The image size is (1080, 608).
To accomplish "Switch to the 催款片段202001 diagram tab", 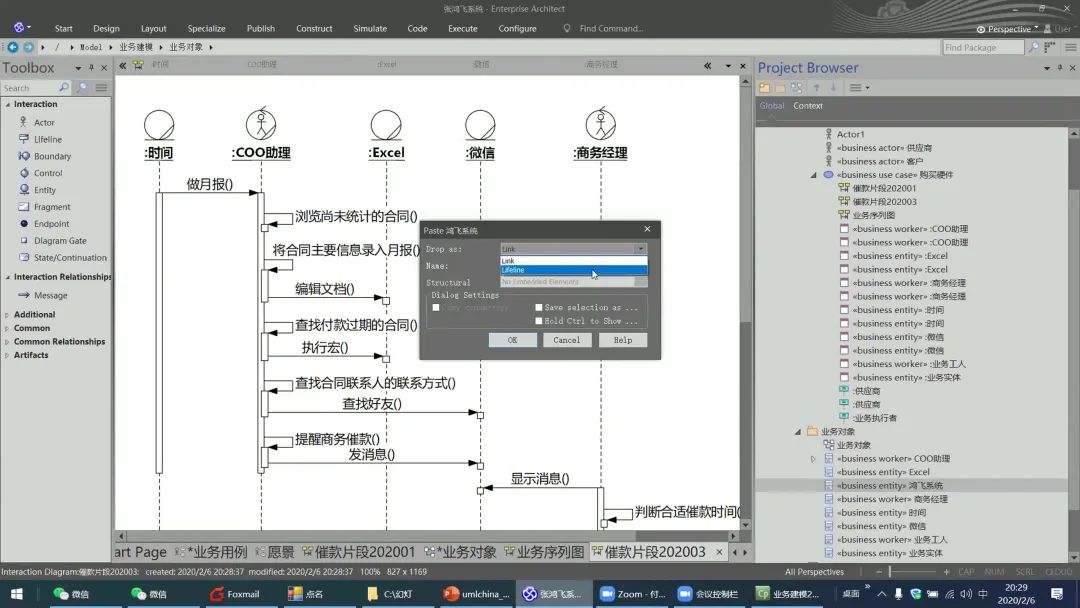I will [x=359, y=552].
